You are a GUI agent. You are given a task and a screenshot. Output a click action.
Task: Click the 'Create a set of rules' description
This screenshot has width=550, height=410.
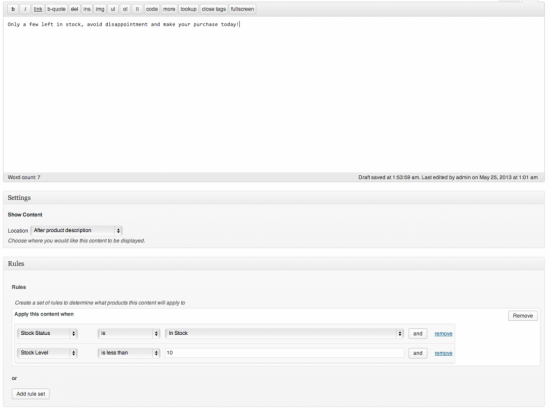[100, 303]
